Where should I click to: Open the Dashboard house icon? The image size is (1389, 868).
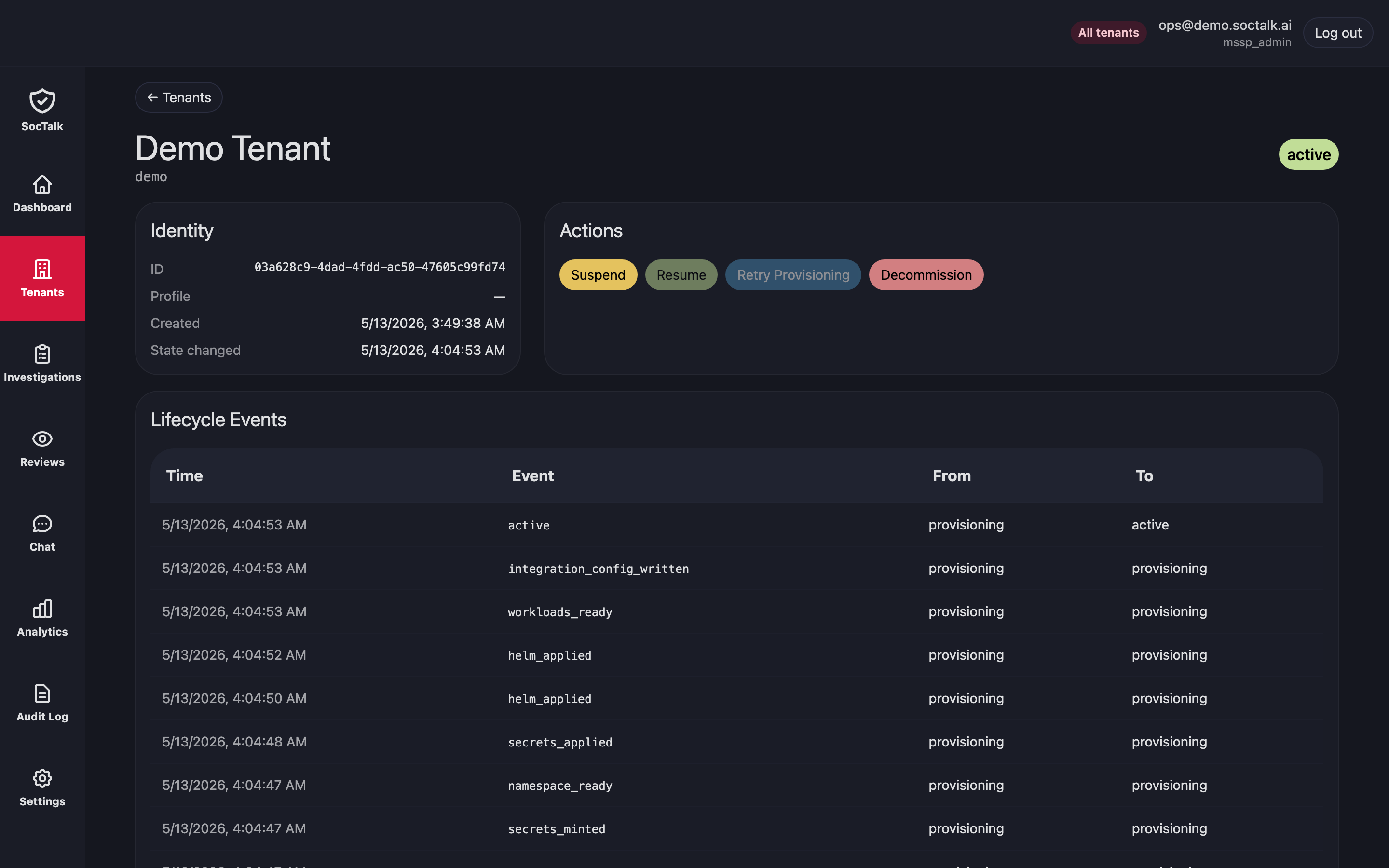(42, 184)
